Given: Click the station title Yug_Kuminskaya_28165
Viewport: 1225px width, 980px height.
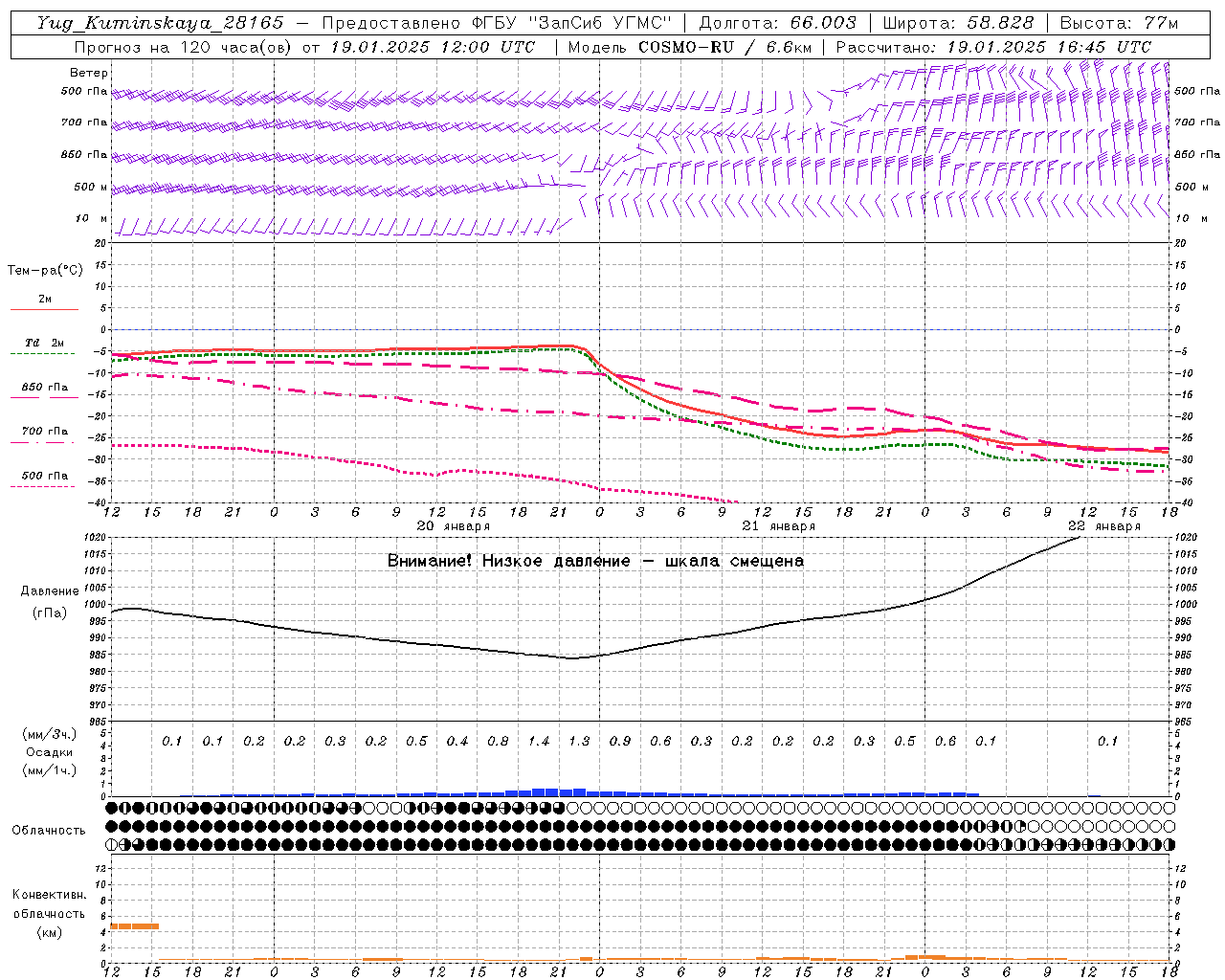Looking at the screenshot, I should (160, 23).
